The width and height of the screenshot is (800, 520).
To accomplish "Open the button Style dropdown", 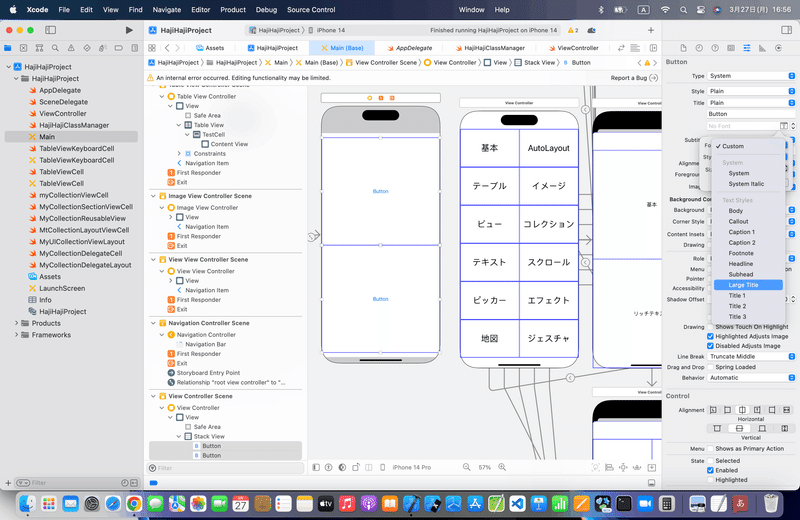I will pos(751,91).
